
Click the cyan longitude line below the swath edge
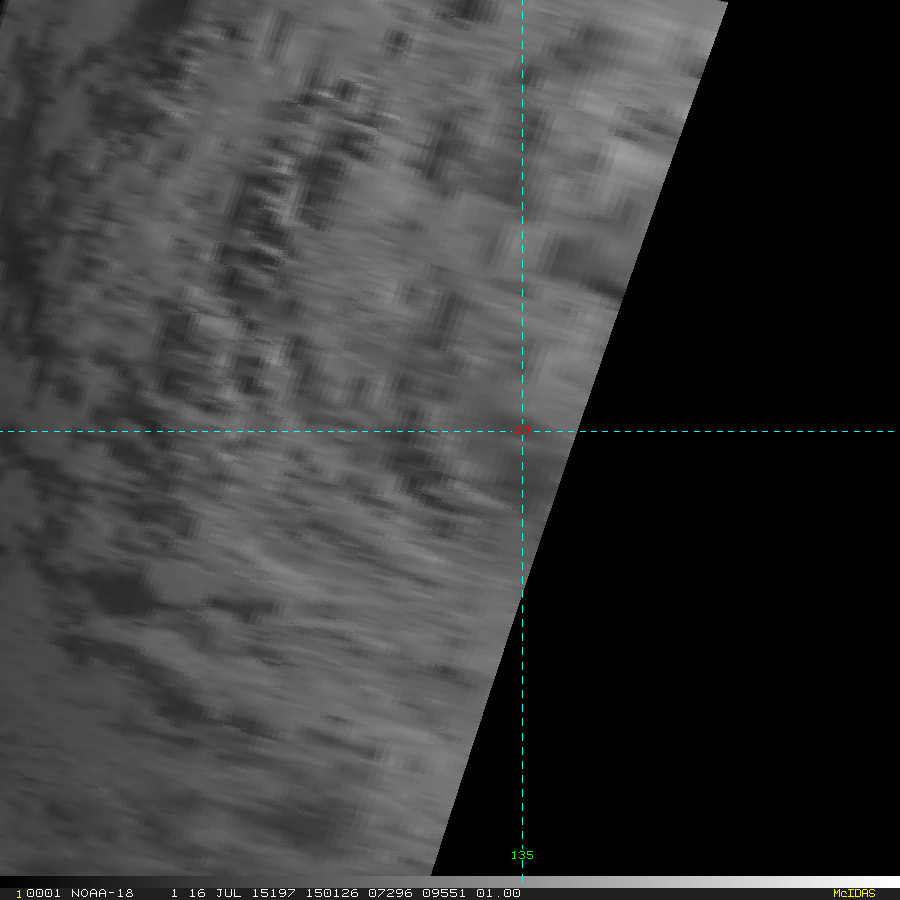522,720
